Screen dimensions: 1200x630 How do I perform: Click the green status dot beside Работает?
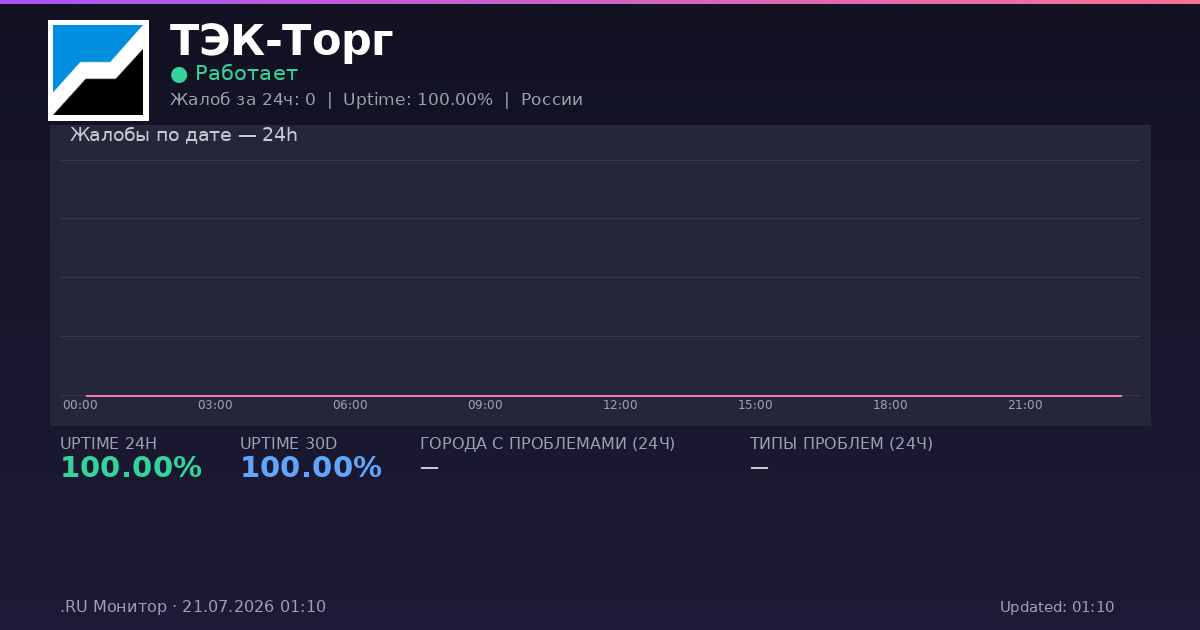pos(179,75)
